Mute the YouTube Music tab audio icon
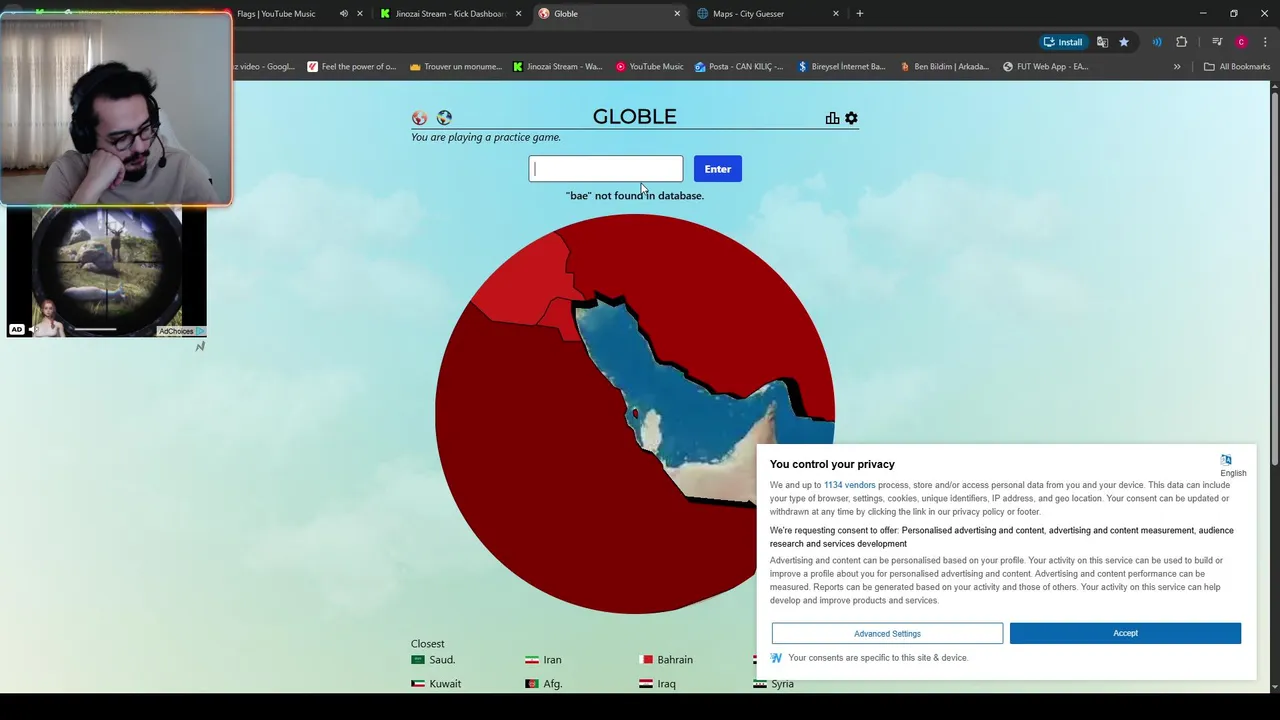The image size is (1280, 720). (x=344, y=14)
